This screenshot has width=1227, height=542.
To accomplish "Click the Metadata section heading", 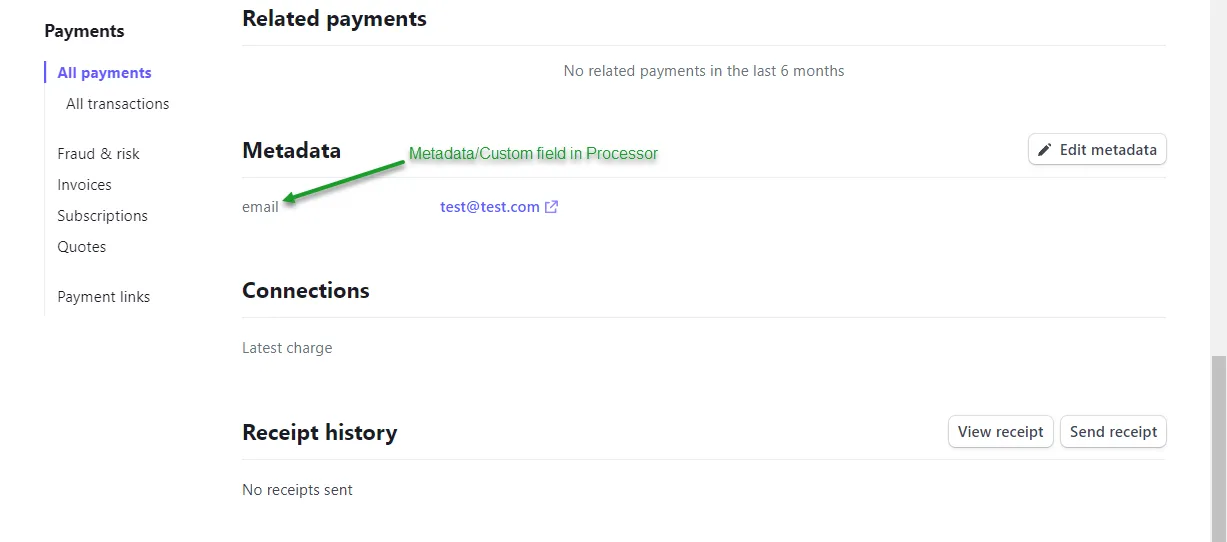I will click(291, 150).
